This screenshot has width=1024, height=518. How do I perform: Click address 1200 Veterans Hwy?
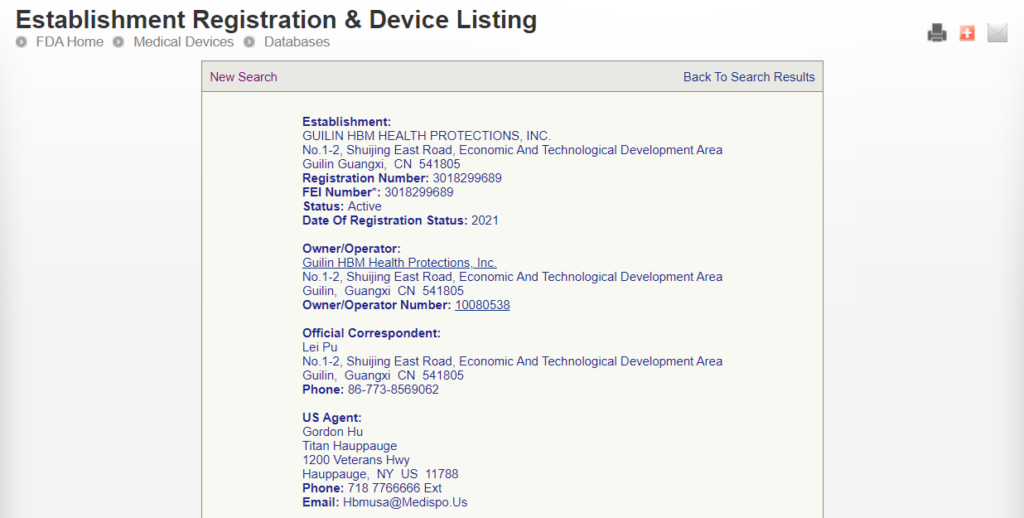(355, 460)
